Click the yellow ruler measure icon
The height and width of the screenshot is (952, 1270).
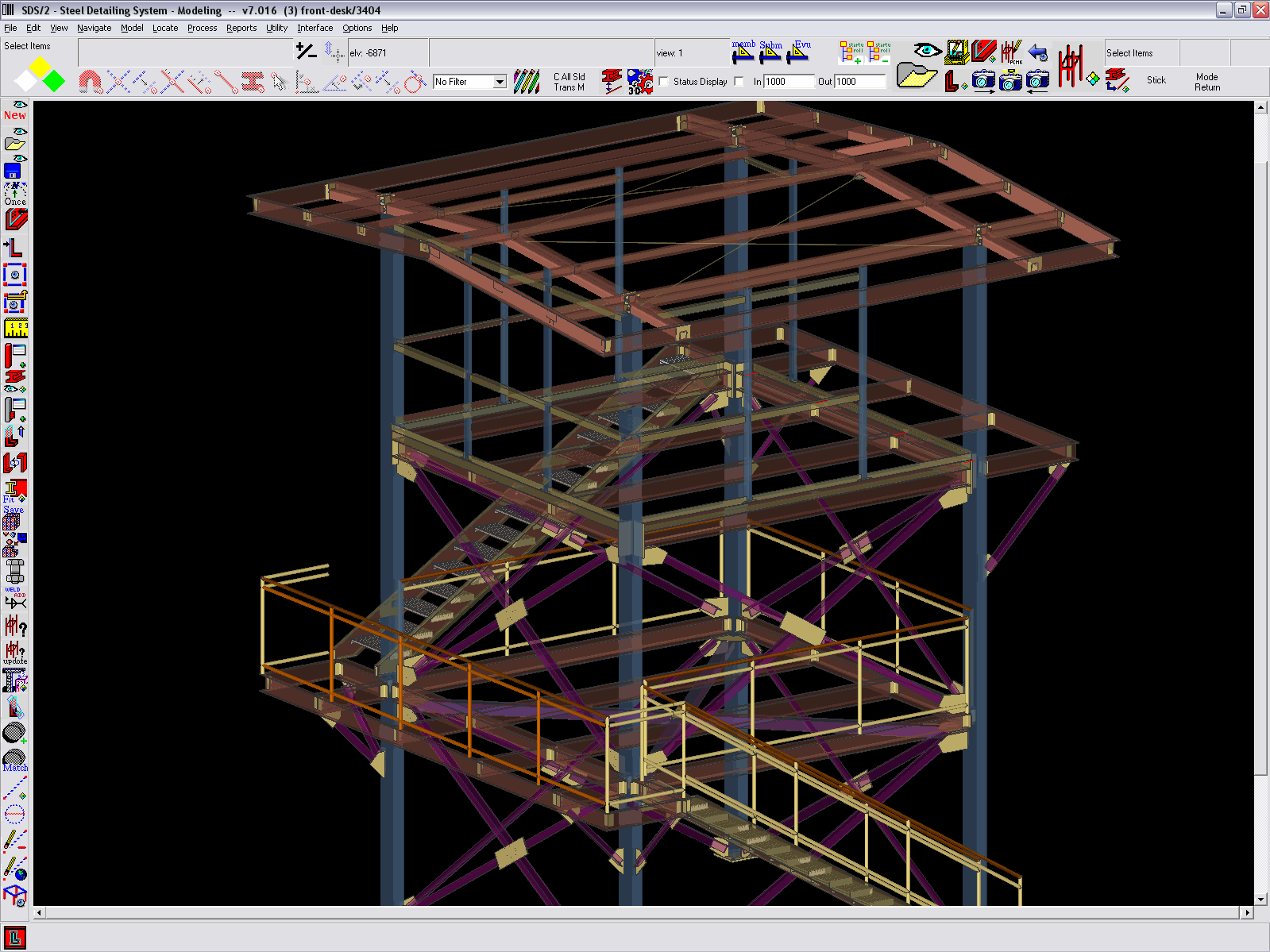[15, 328]
